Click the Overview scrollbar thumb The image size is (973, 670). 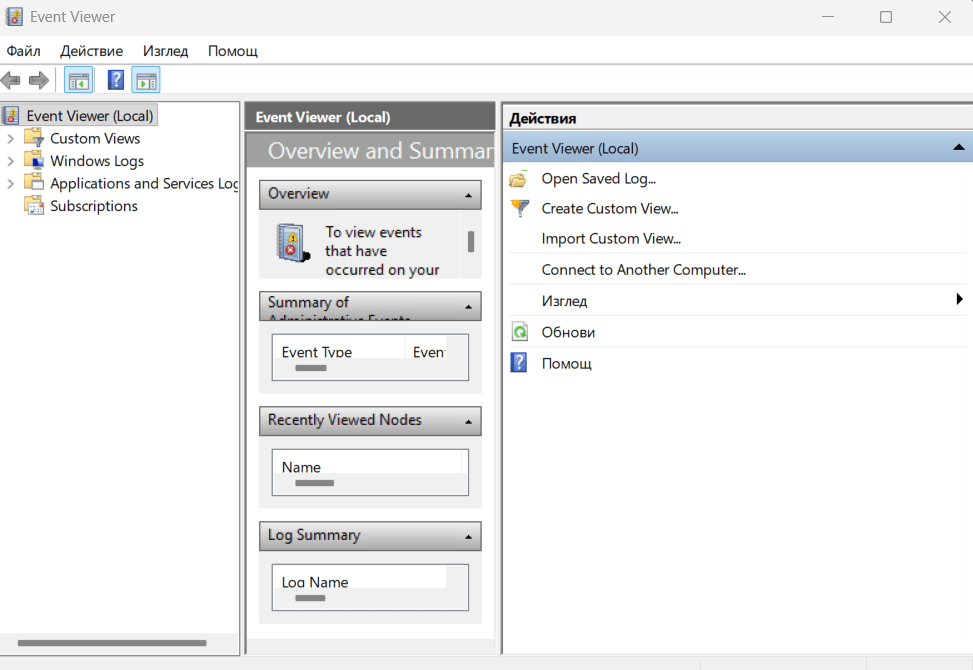(x=471, y=241)
